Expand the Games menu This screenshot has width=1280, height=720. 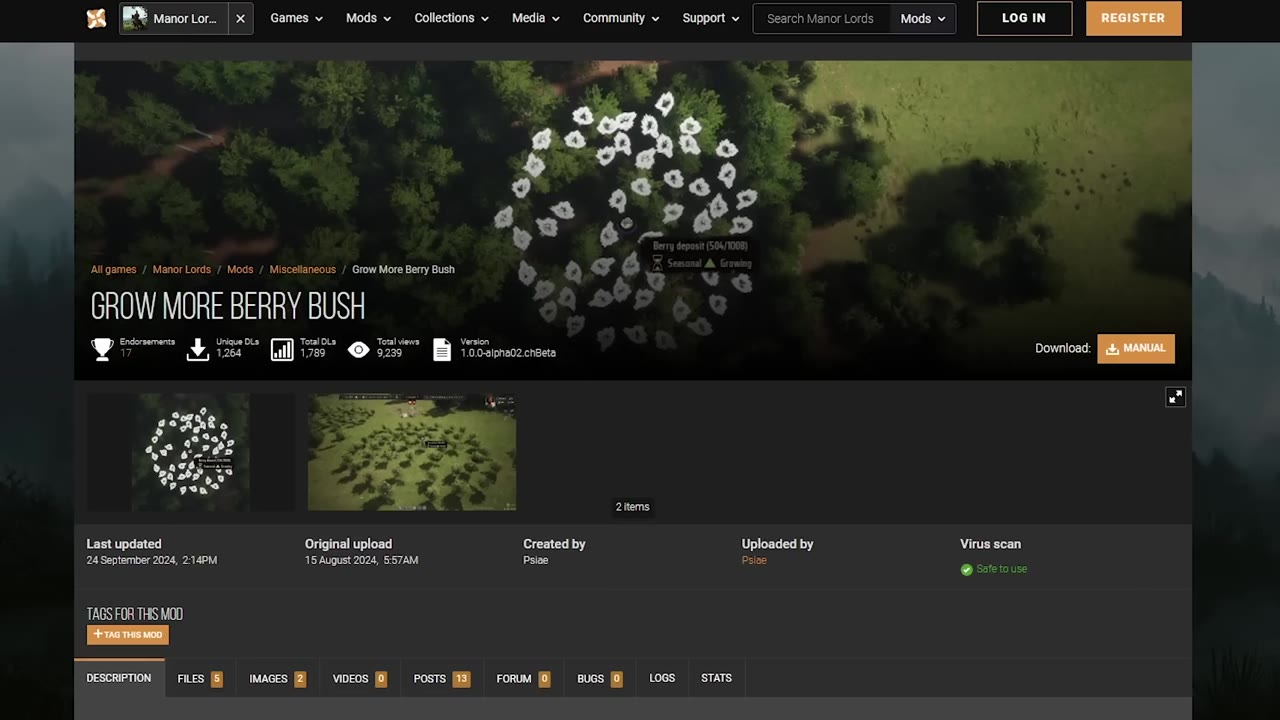tap(296, 18)
